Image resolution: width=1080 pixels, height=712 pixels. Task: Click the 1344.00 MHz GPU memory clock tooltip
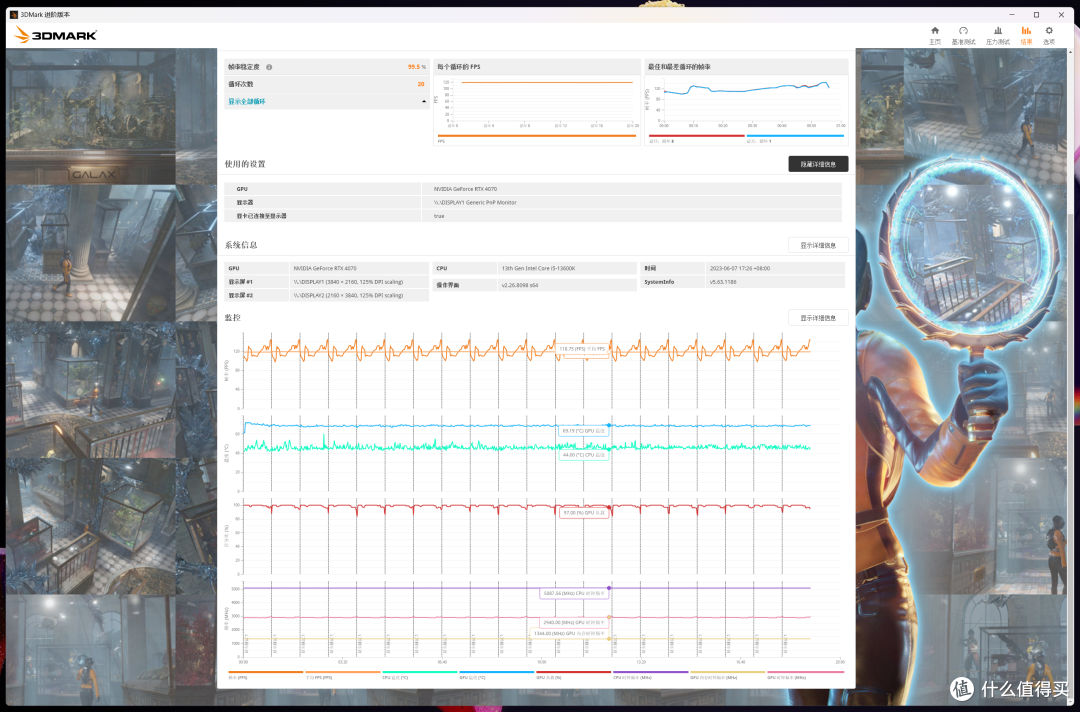tap(569, 634)
